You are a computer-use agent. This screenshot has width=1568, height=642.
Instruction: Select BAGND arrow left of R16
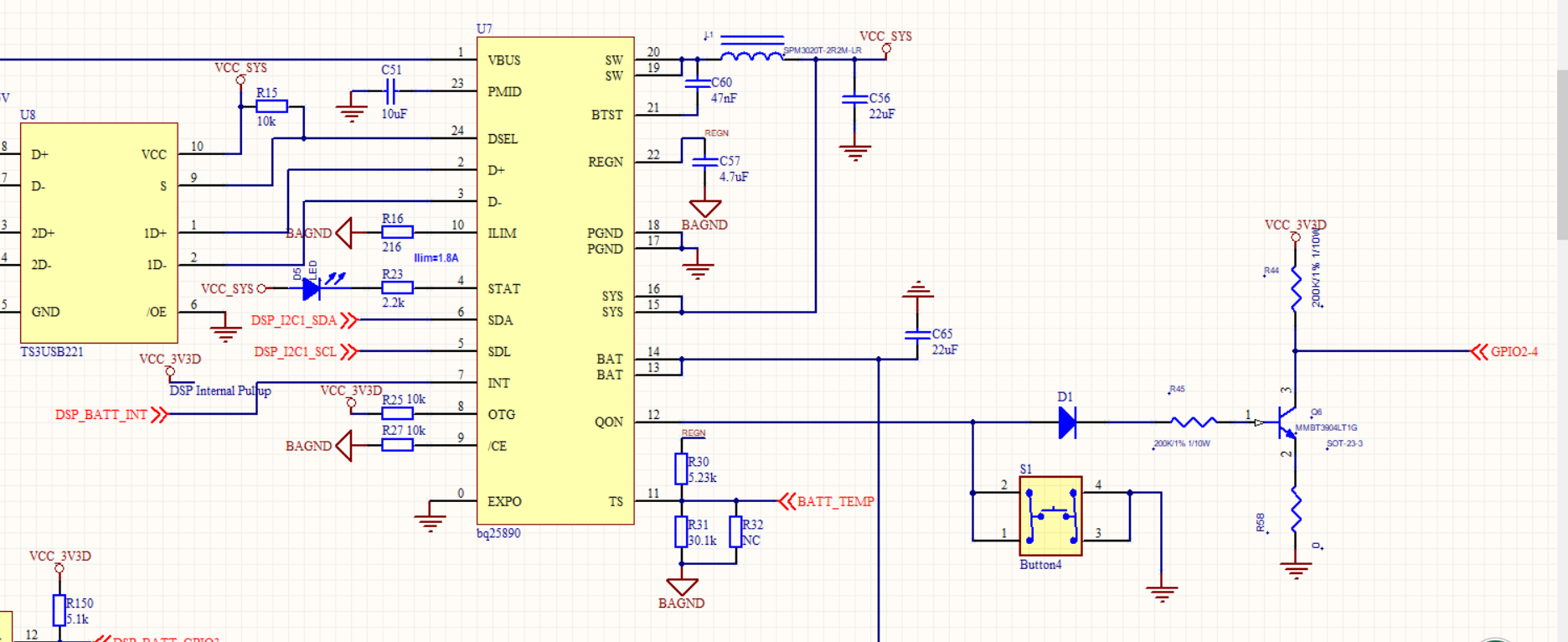pos(343,233)
